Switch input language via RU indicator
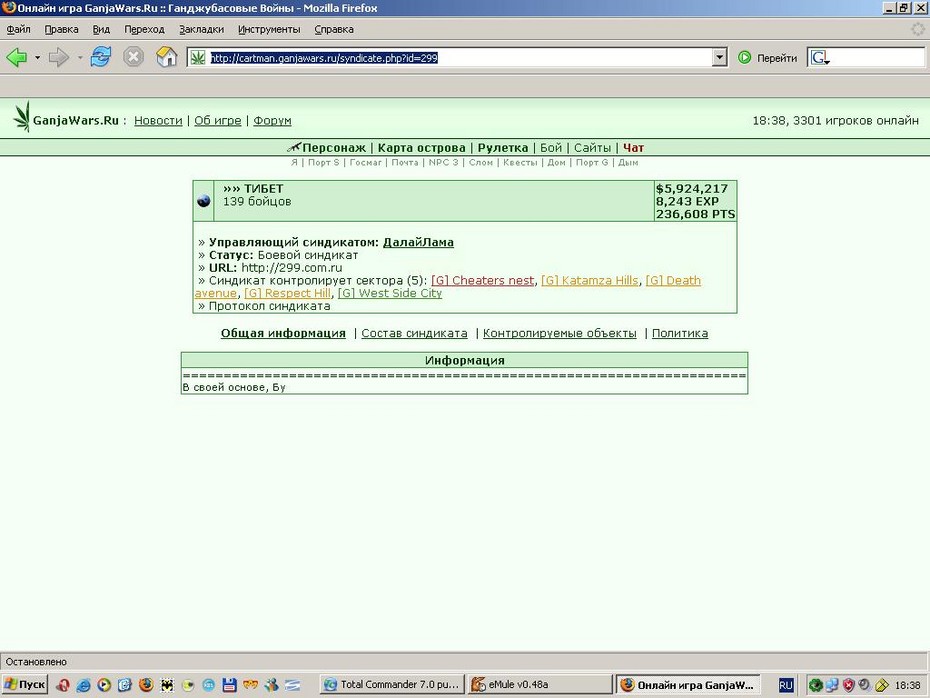Viewport: 930px width, 698px height. pos(786,685)
